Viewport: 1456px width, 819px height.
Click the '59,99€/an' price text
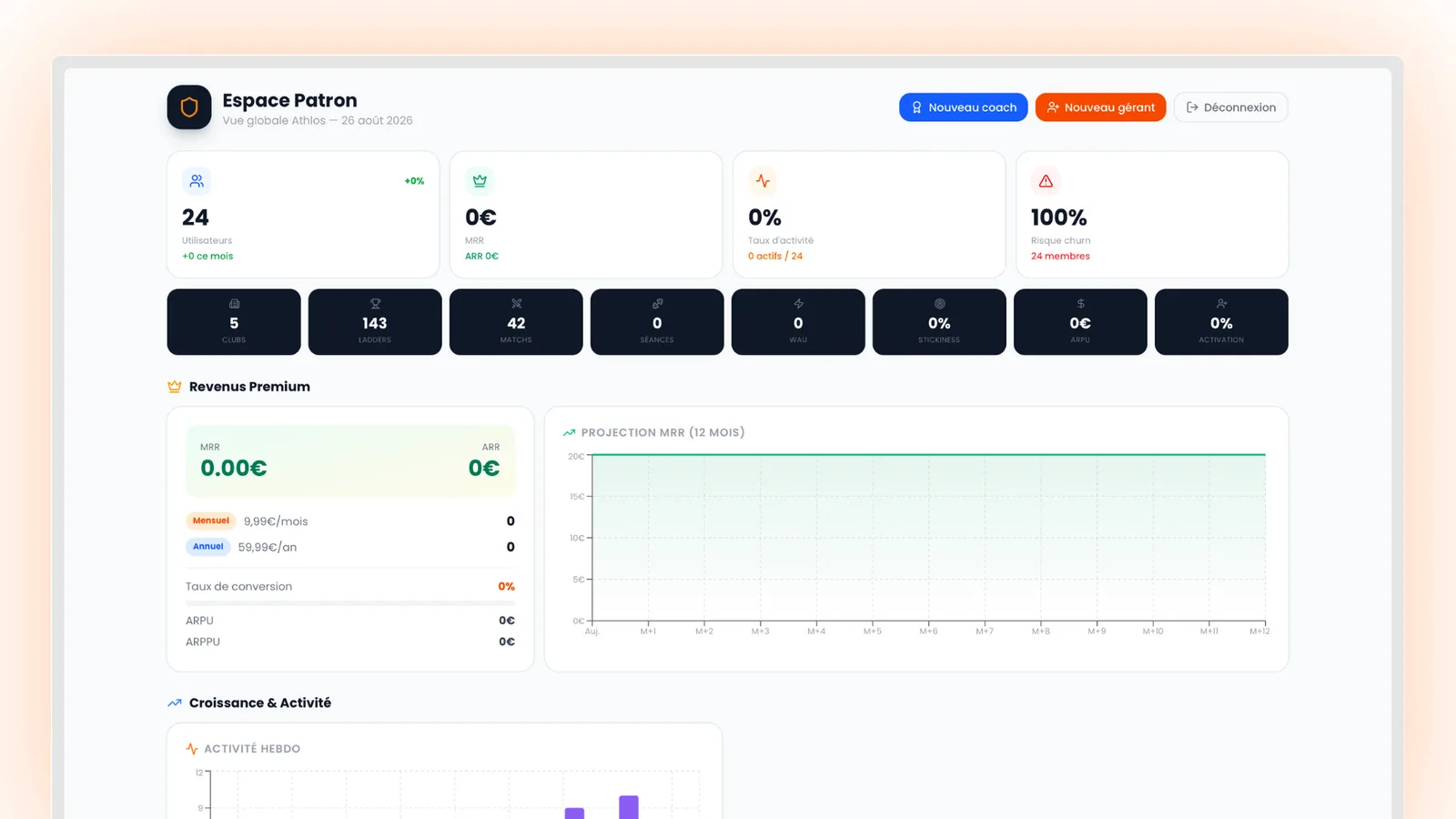coord(268,547)
